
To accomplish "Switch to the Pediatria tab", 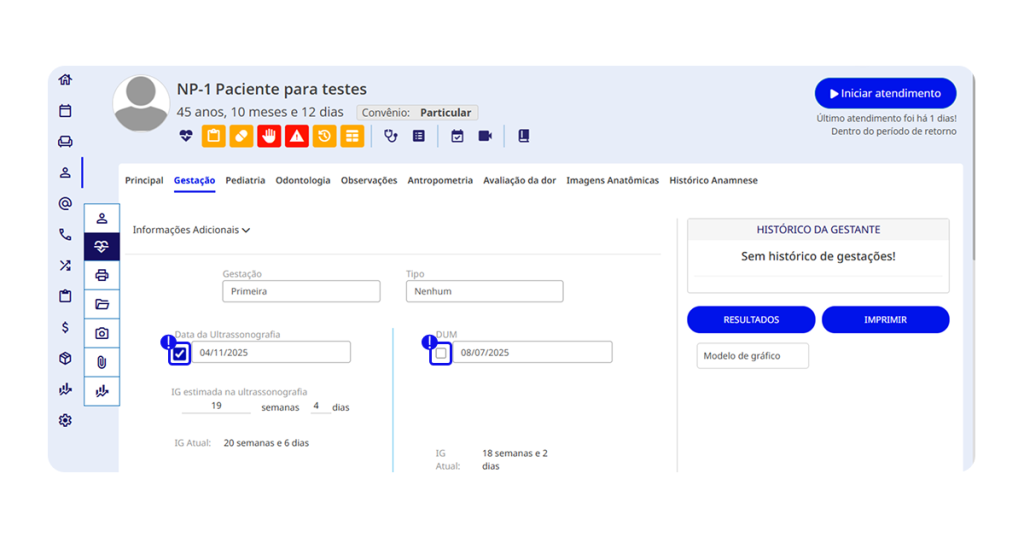I will (x=245, y=181).
